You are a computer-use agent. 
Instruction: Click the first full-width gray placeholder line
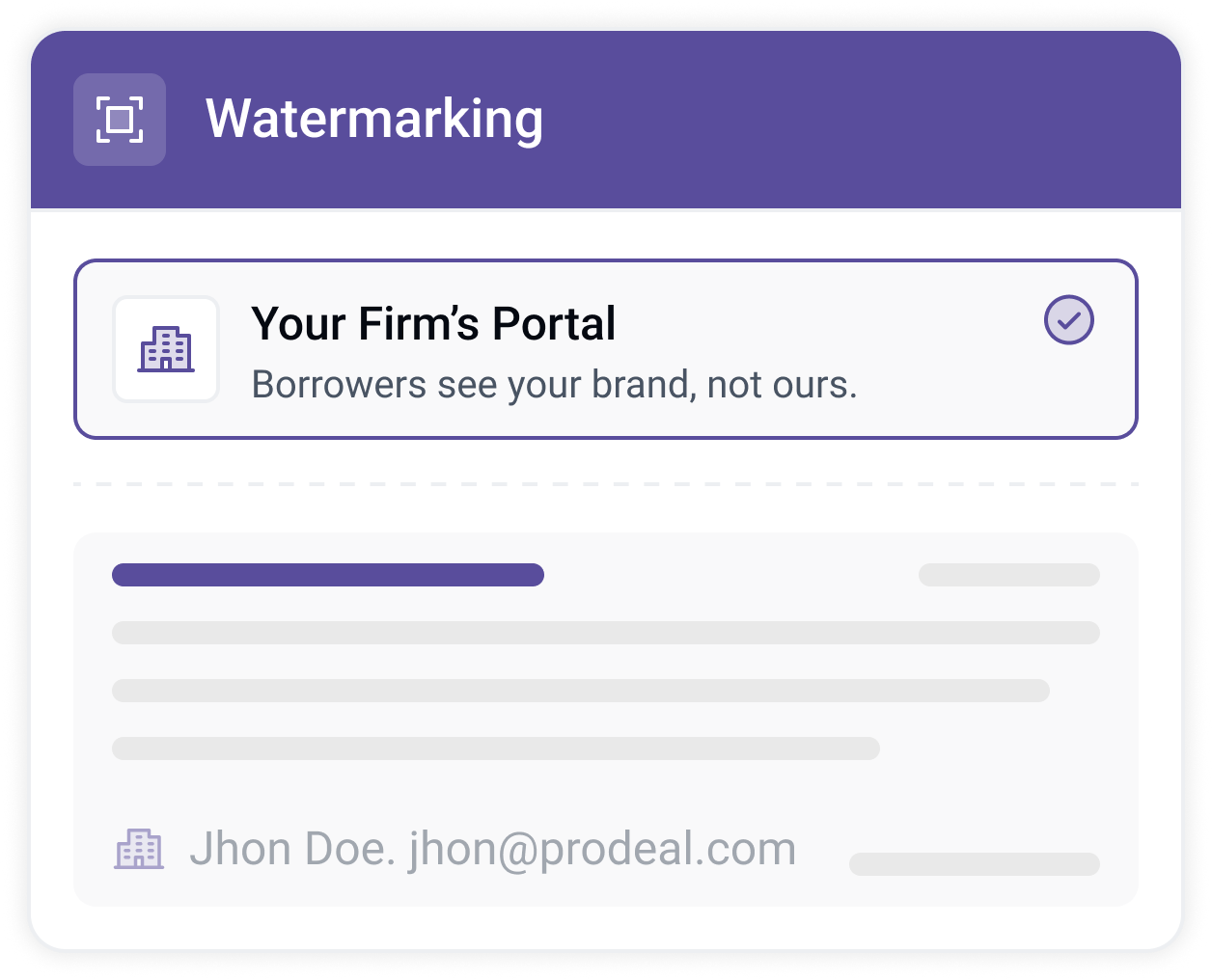pyautogui.click(x=606, y=633)
